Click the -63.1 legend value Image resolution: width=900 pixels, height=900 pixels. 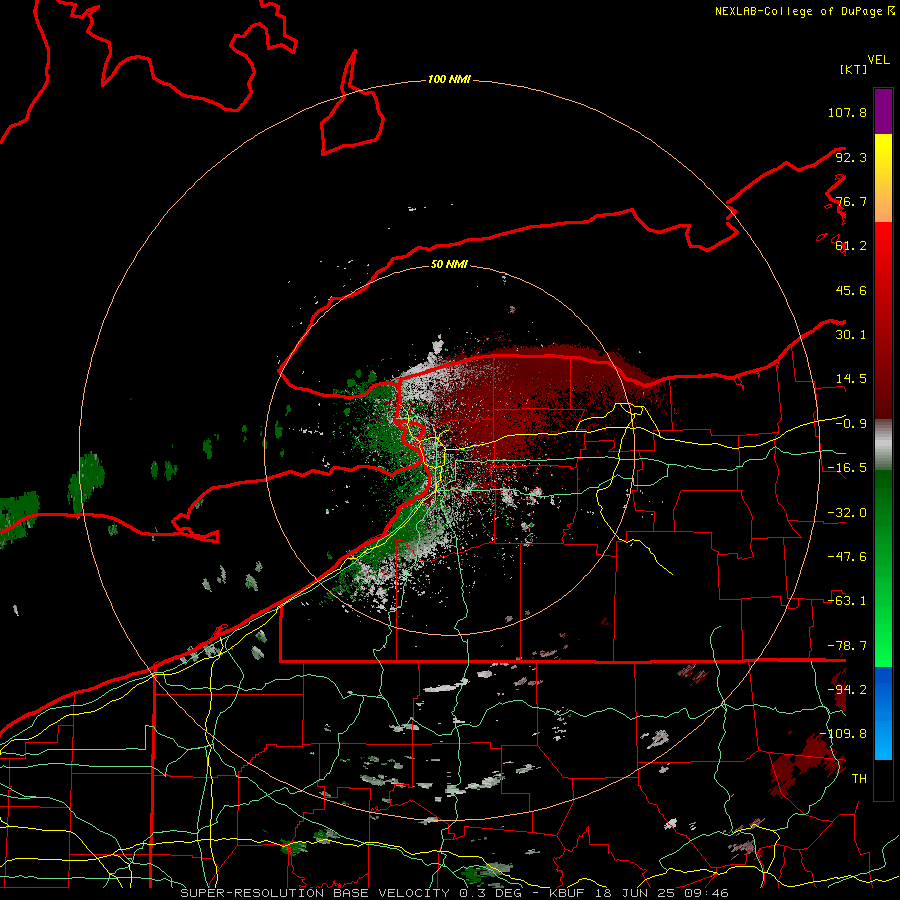pos(847,601)
